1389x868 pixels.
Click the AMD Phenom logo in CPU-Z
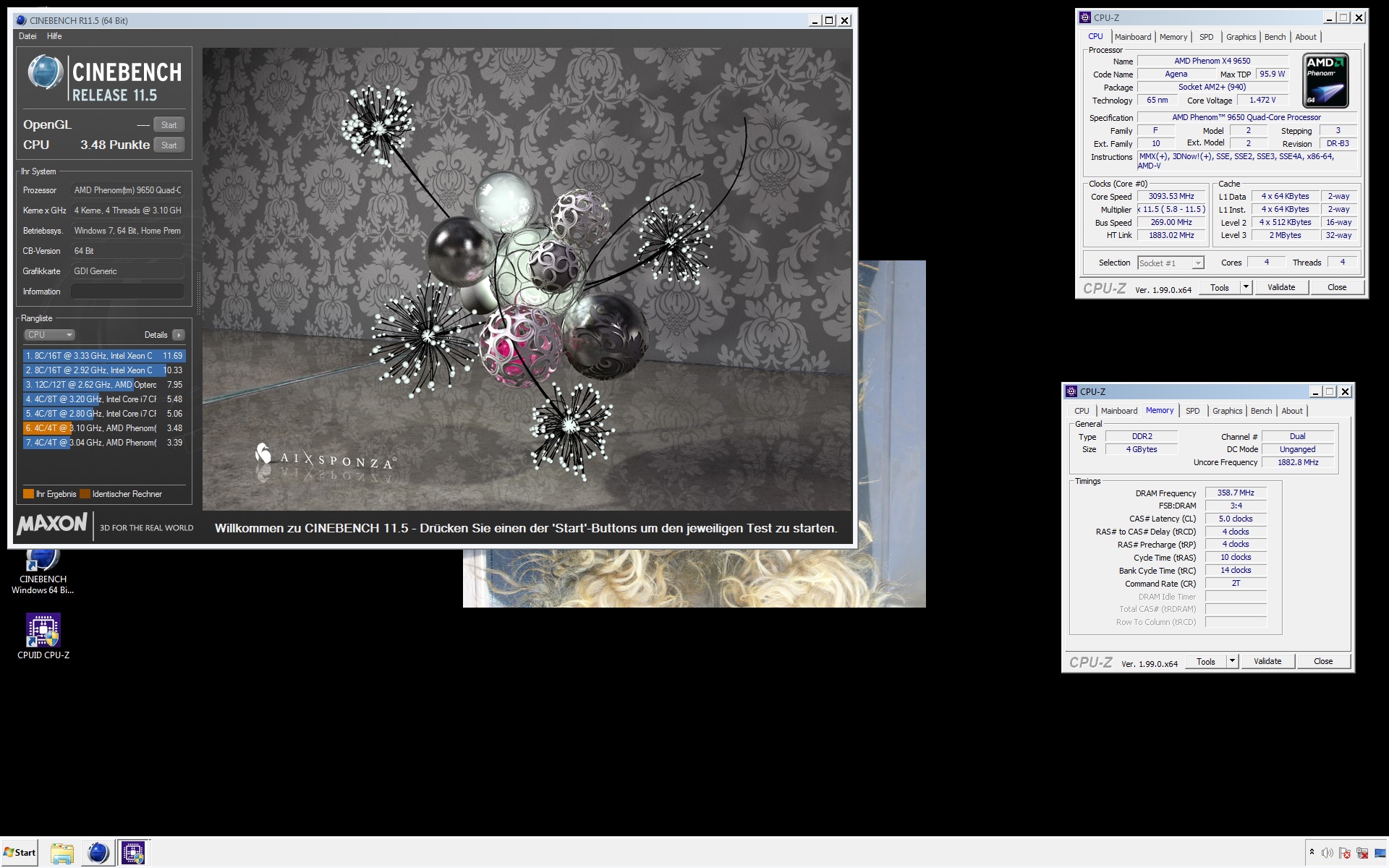coord(1326,80)
